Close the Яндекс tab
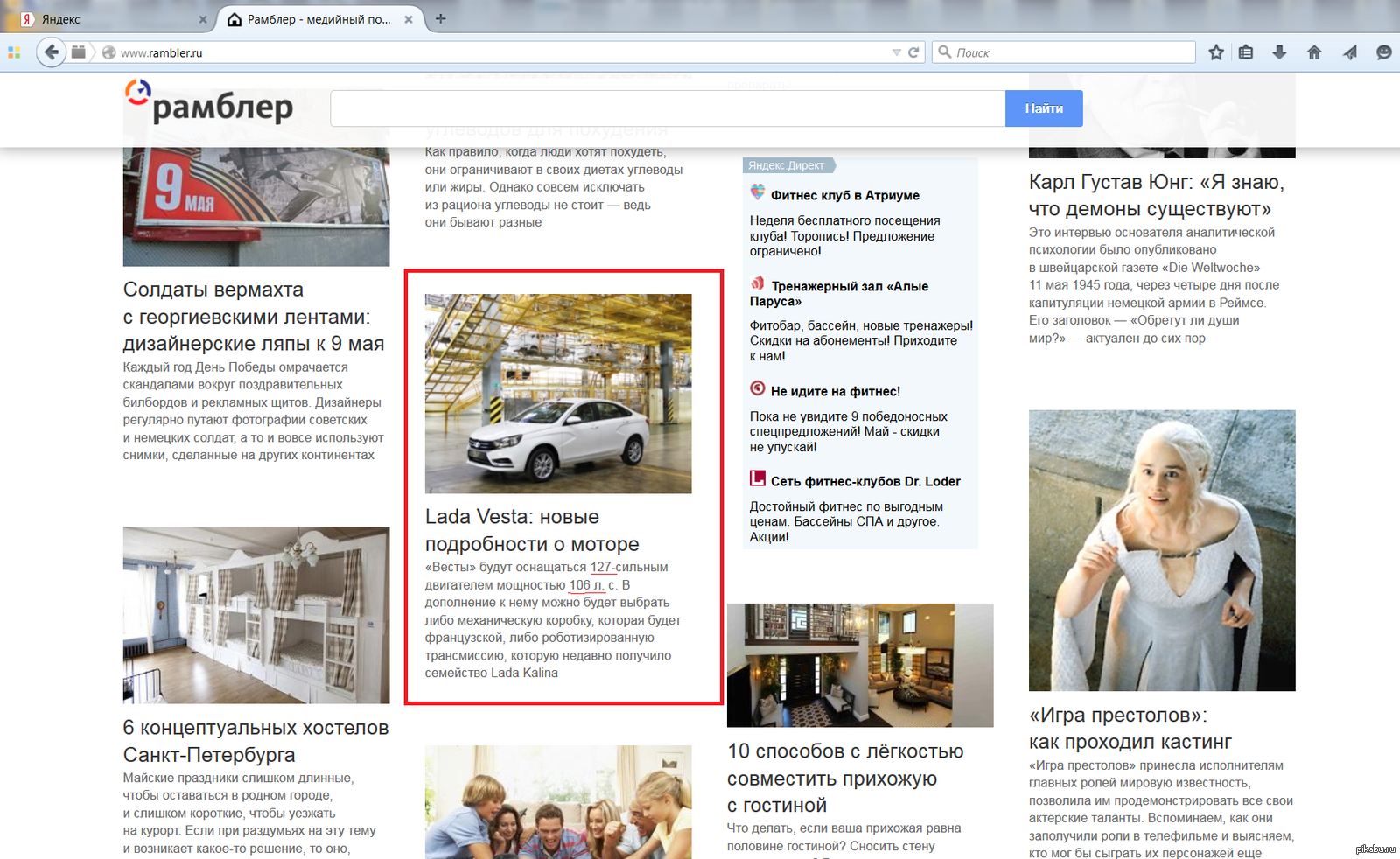This screenshot has height=859, width=1400. click(203, 19)
